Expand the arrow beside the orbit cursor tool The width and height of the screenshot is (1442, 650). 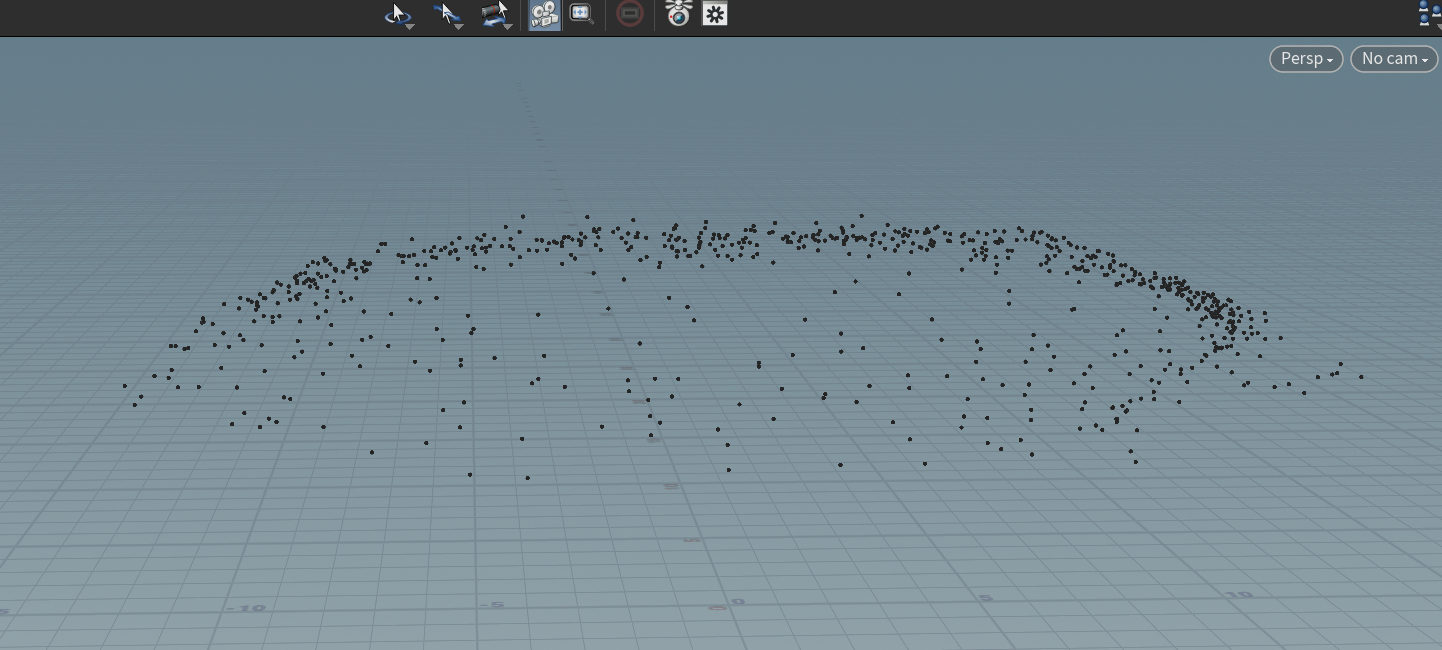[410, 26]
